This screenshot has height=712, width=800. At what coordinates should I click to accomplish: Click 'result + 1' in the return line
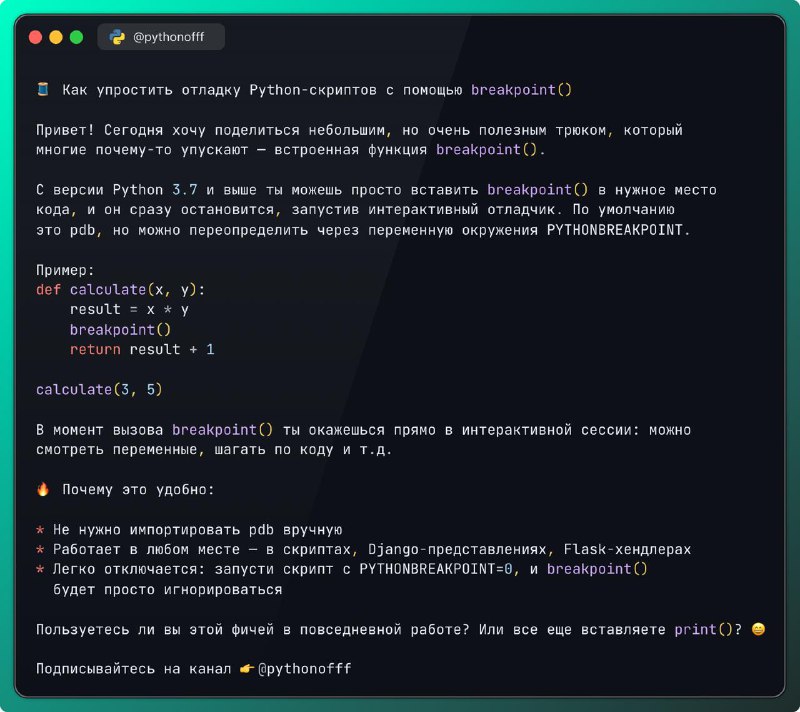[x=172, y=349]
